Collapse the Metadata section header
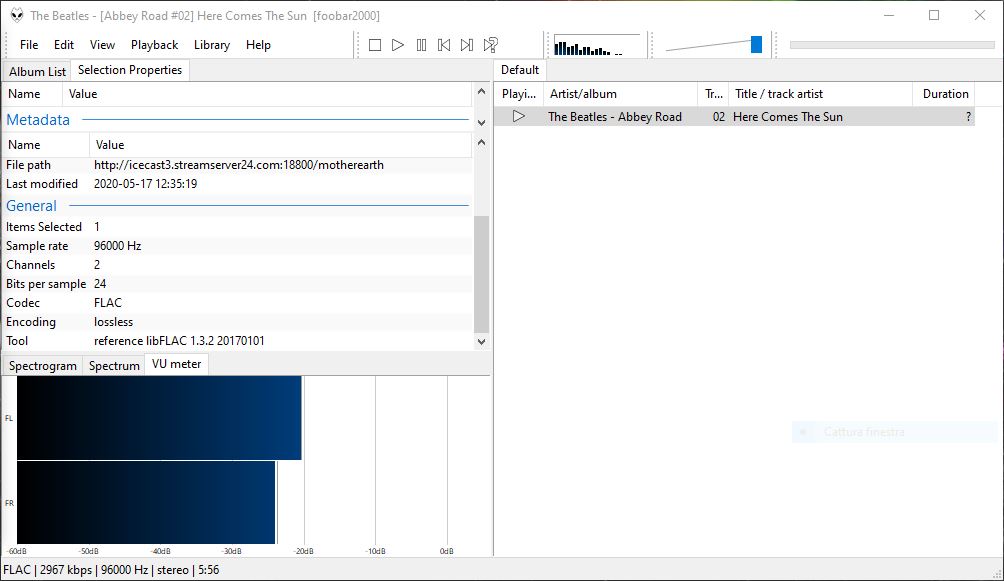This screenshot has width=1004, height=581. pos(237,120)
